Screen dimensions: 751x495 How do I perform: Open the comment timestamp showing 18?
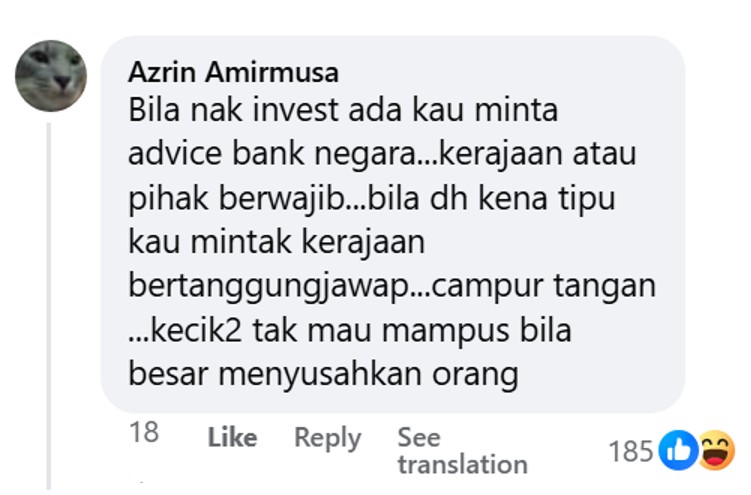coord(144,432)
